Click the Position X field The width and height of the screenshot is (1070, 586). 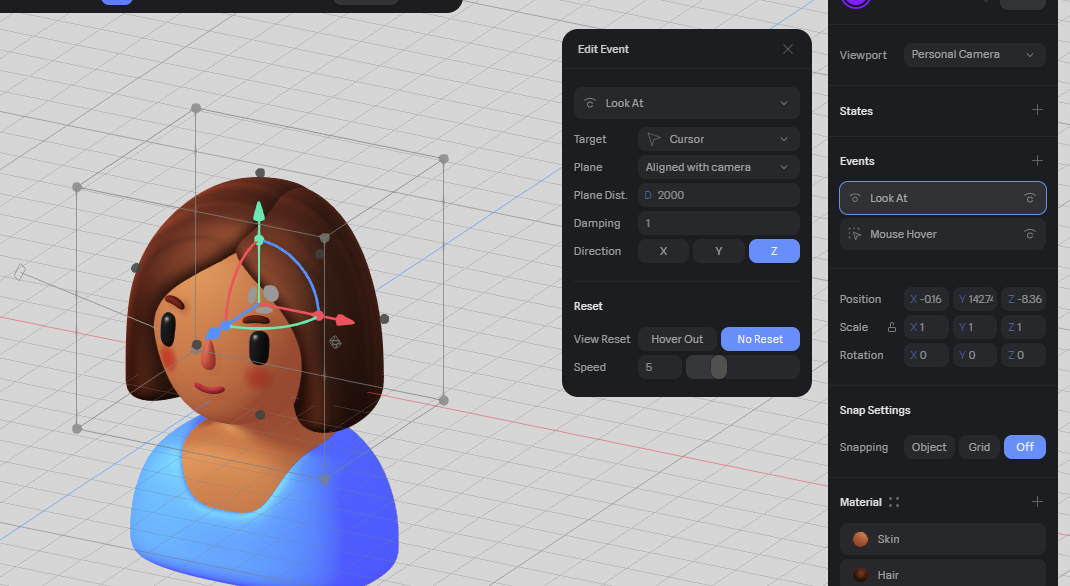pos(926,299)
